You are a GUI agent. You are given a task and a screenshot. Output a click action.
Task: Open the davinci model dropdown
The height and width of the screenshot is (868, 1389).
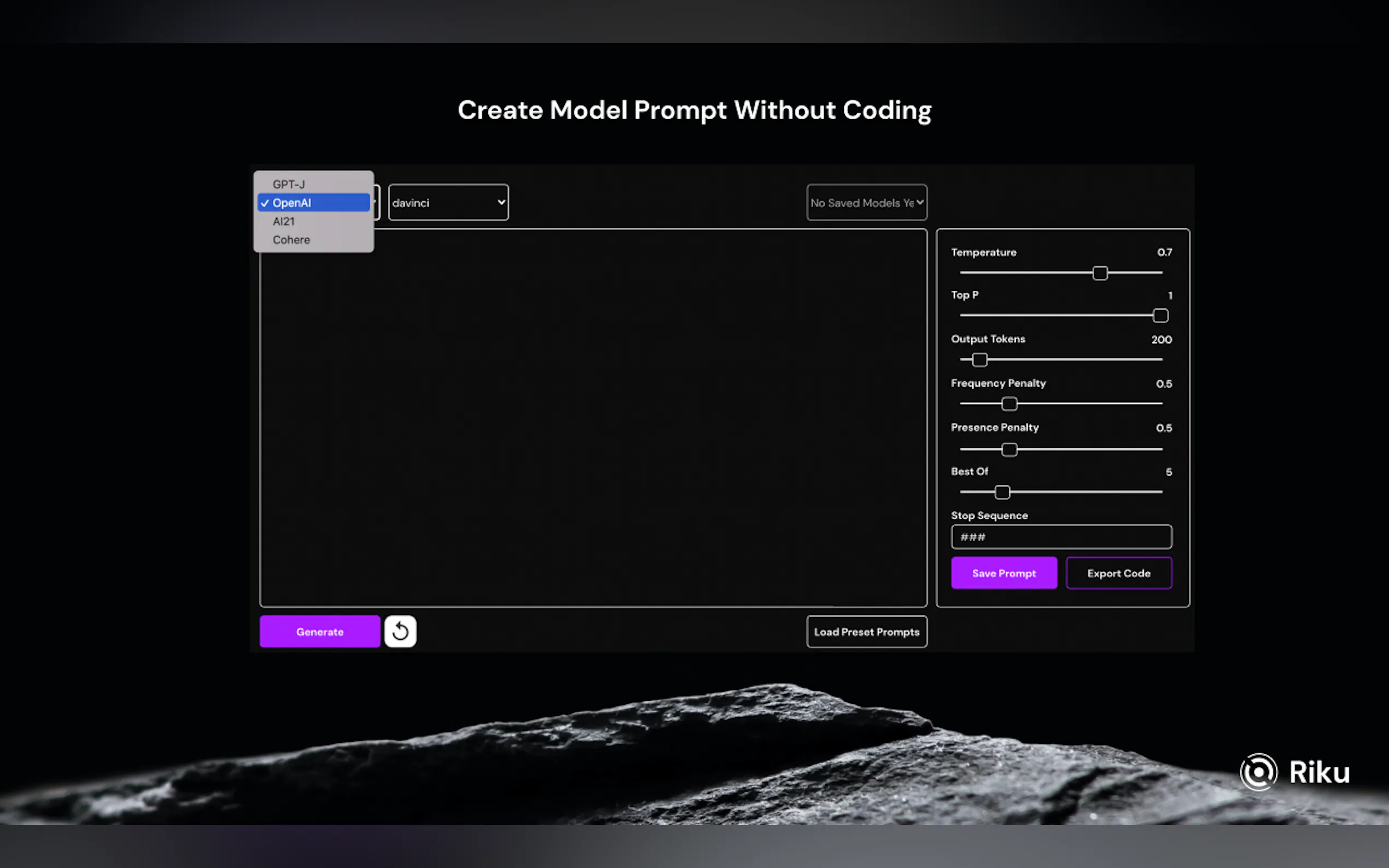448,203
